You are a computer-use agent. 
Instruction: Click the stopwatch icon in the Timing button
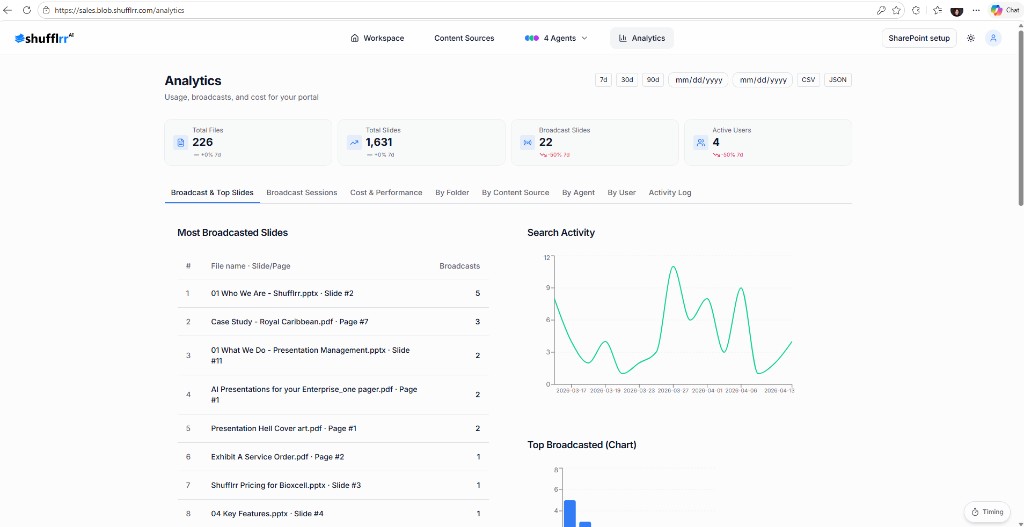click(x=975, y=512)
